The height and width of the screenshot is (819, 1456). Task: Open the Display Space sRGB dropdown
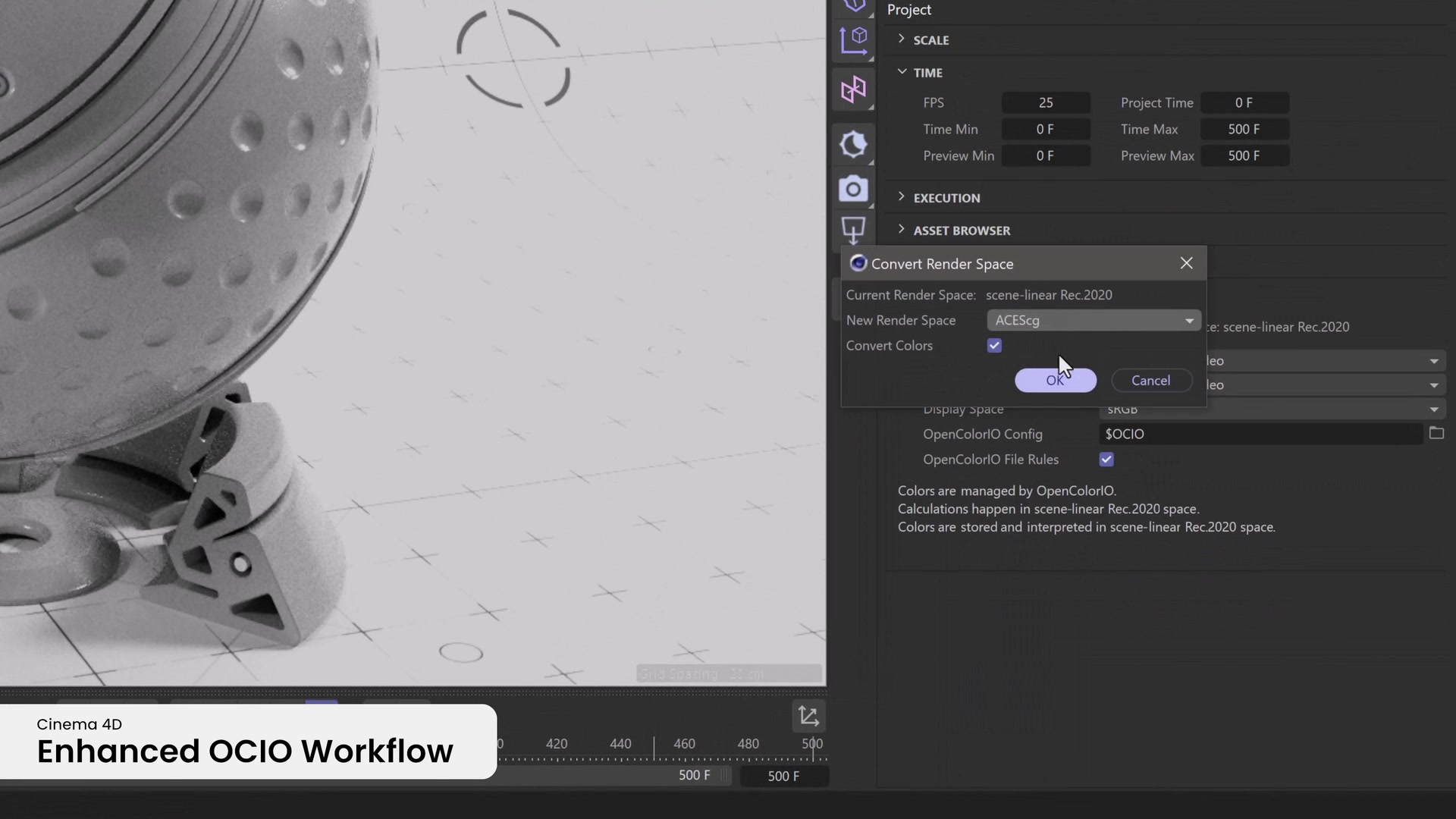pos(1272,409)
